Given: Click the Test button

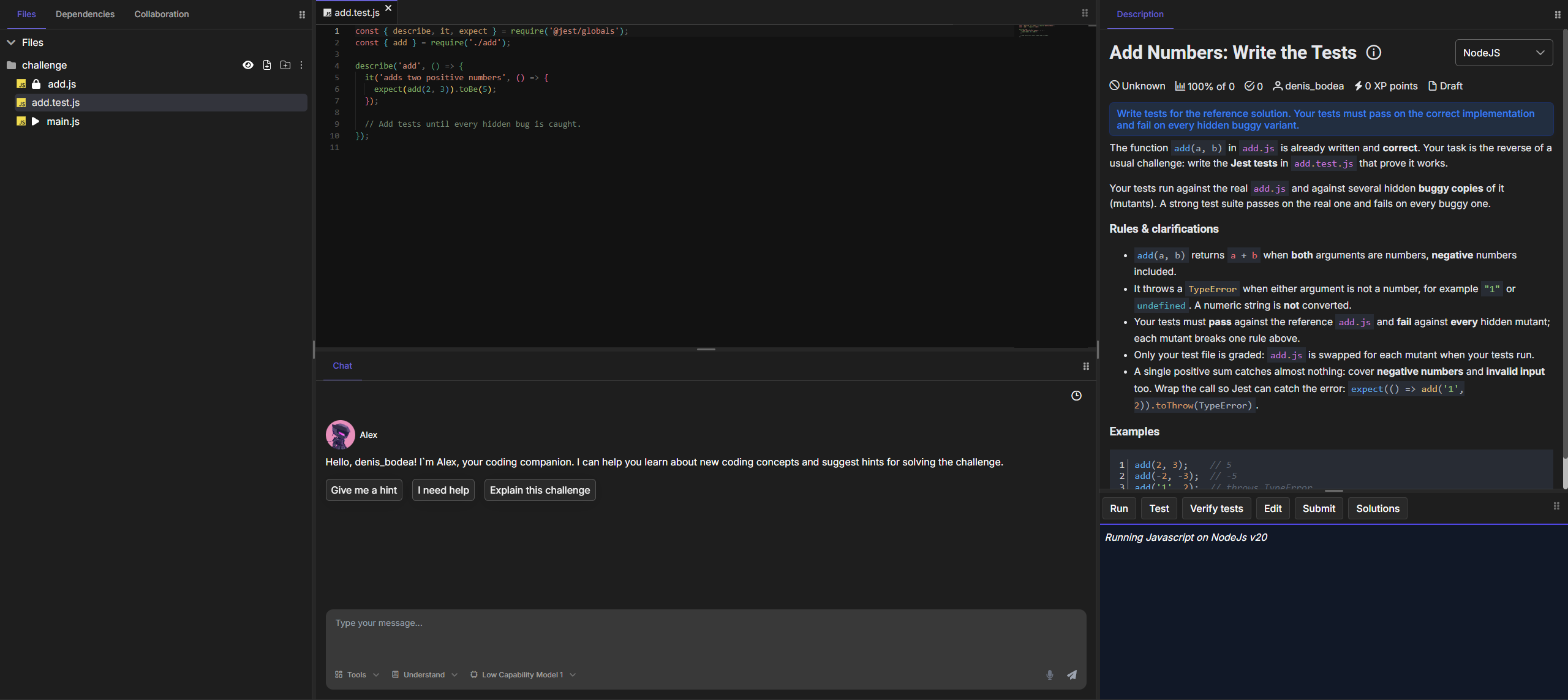Looking at the screenshot, I should click(1159, 508).
